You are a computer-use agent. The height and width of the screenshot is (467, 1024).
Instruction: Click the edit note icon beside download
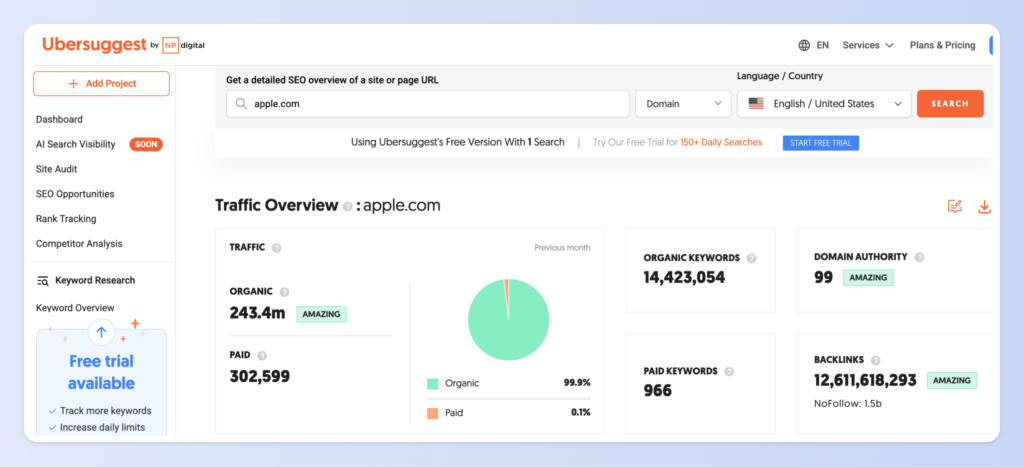[955, 207]
